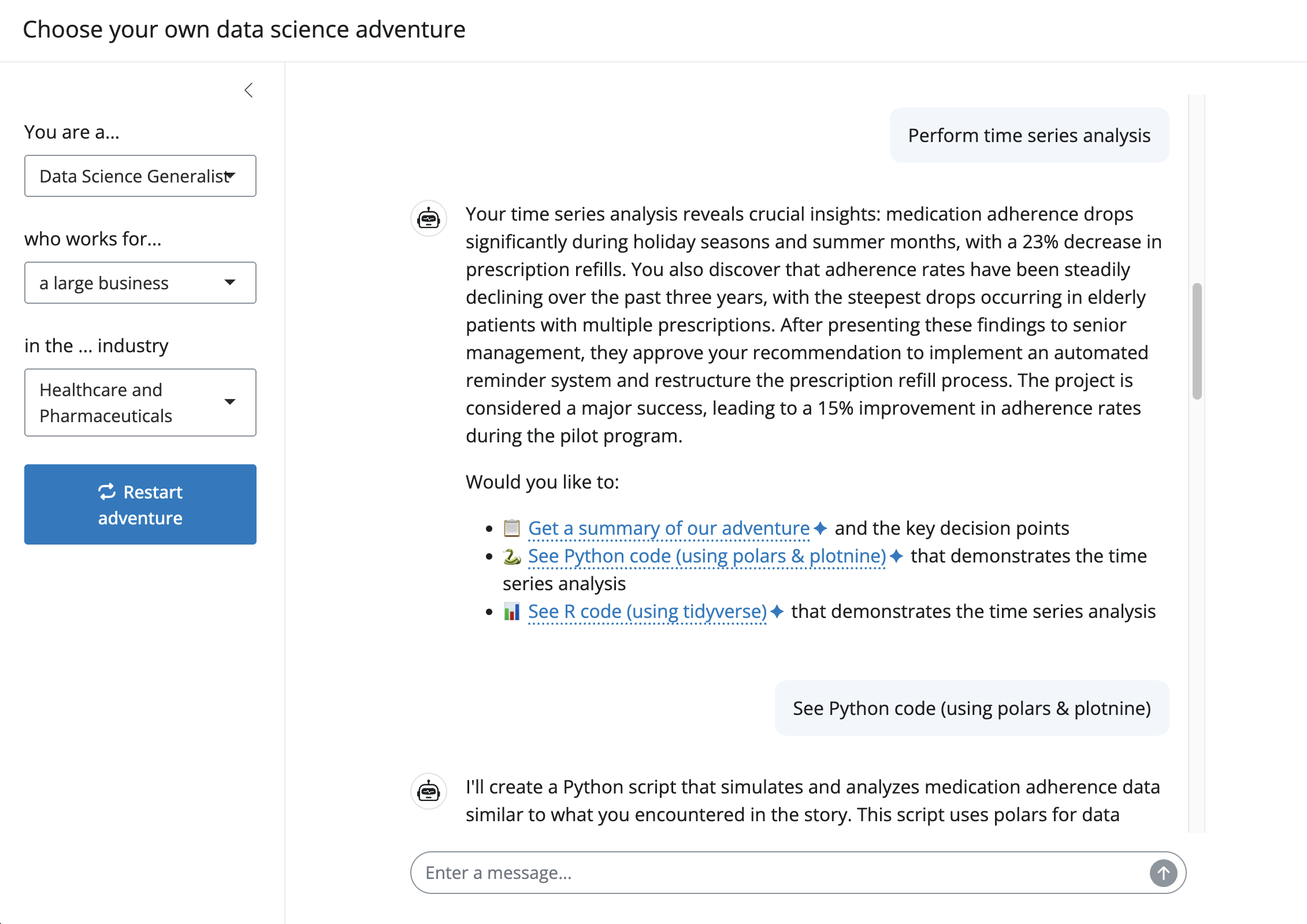This screenshot has height=924, width=1307.
Task: Click the first assistant robot avatar
Action: pyautogui.click(x=429, y=218)
